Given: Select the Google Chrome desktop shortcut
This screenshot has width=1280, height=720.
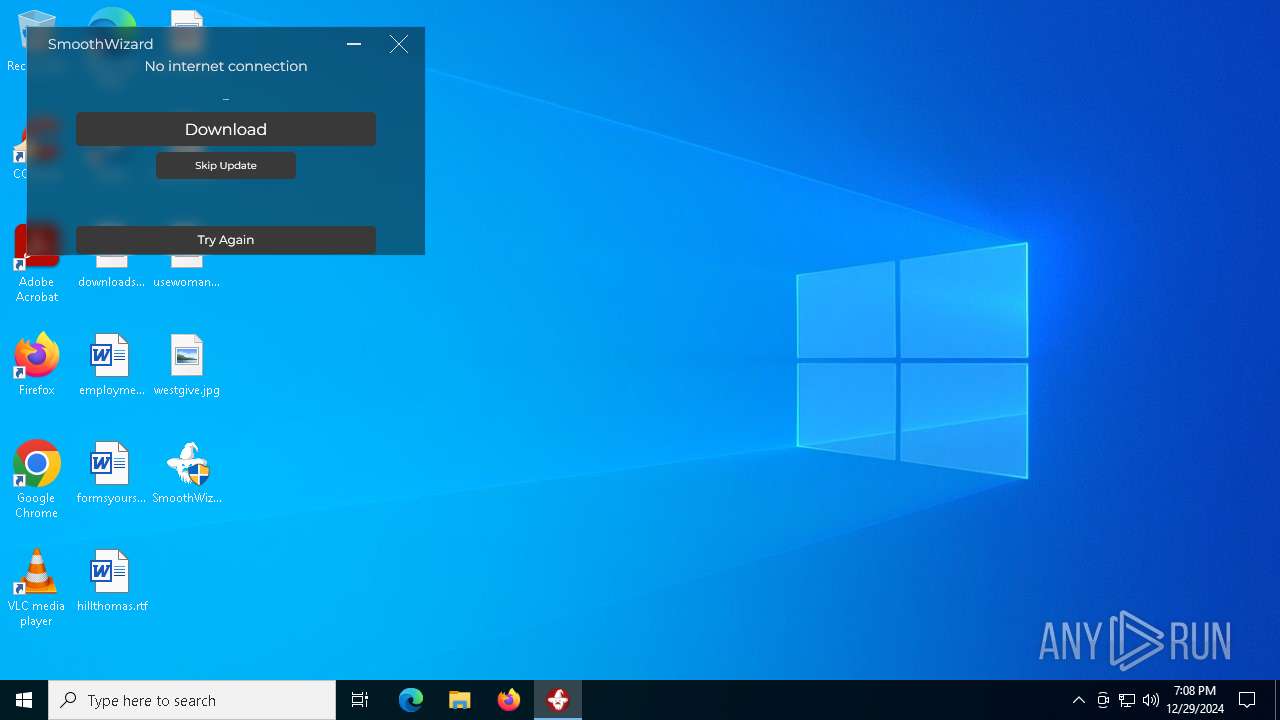Looking at the screenshot, I should pyautogui.click(x=37, y=480).
